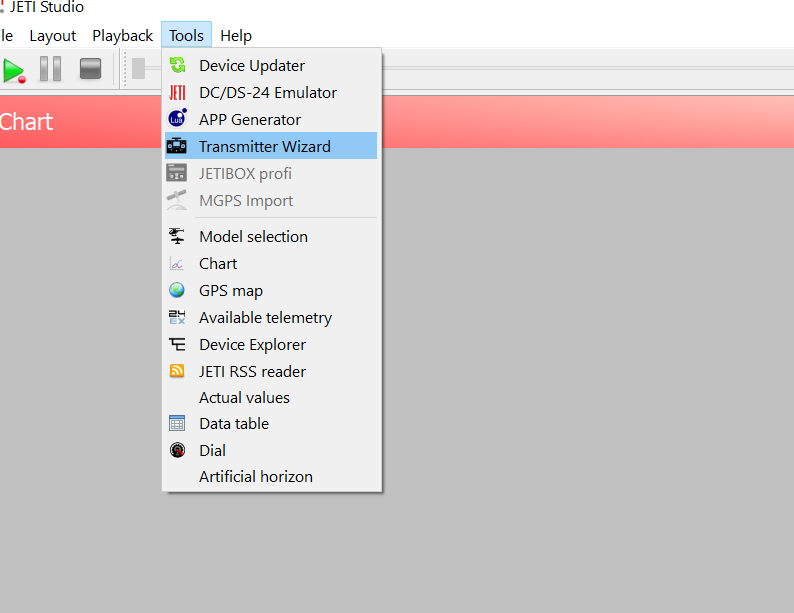Click the Model selection helicopter icon

[177, 236]
